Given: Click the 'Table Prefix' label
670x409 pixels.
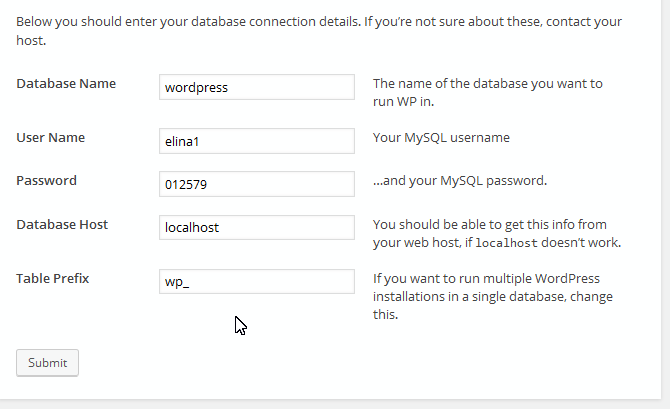Looking at the screenshot, I should (x=53, y=278).
